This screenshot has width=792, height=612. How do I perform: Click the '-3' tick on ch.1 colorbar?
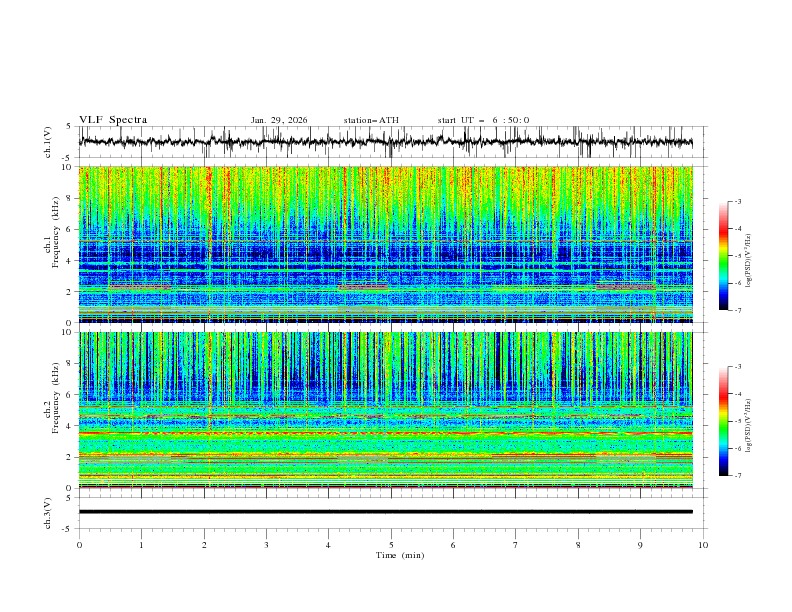(737, 201)
